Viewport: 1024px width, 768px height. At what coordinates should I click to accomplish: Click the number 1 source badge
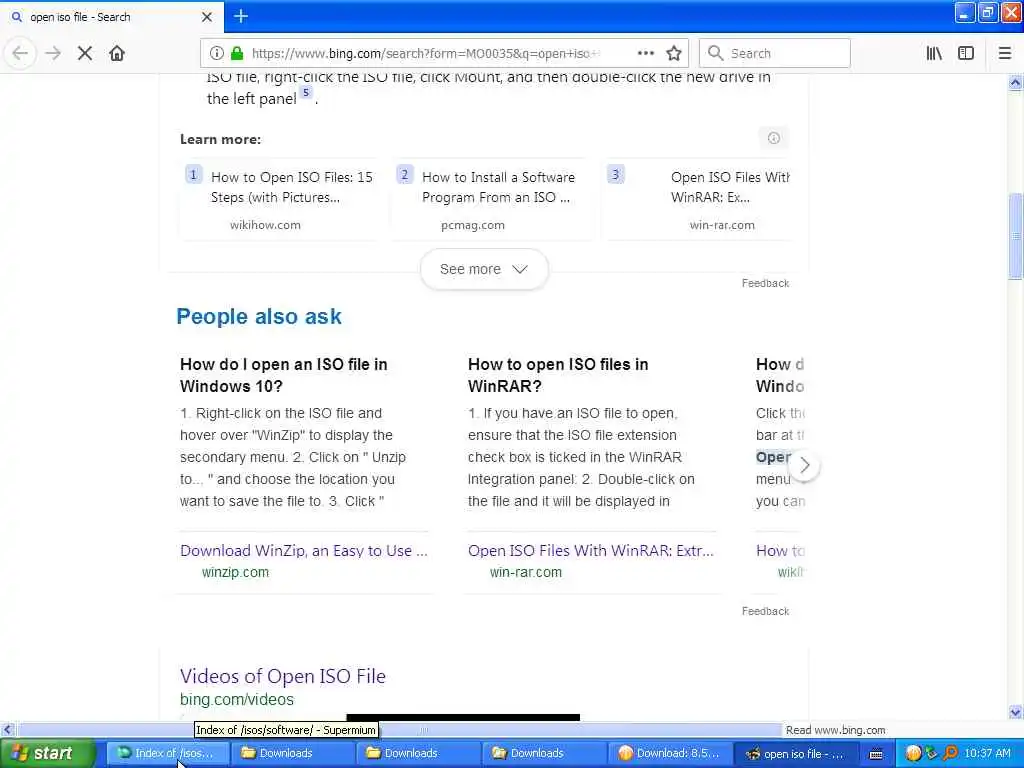193,174
